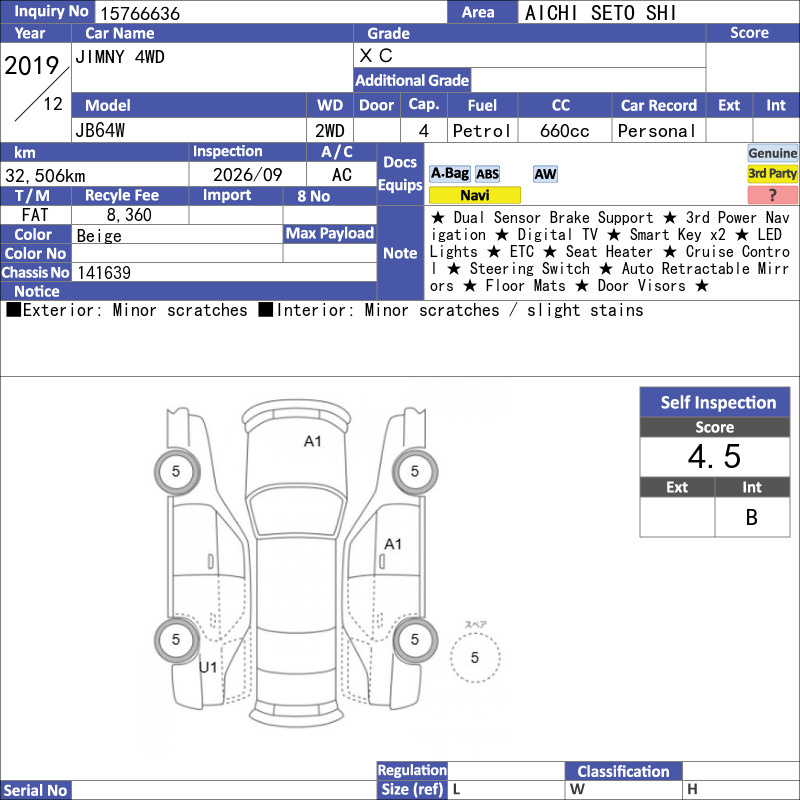Click the Max Payload label

point(330,234)
